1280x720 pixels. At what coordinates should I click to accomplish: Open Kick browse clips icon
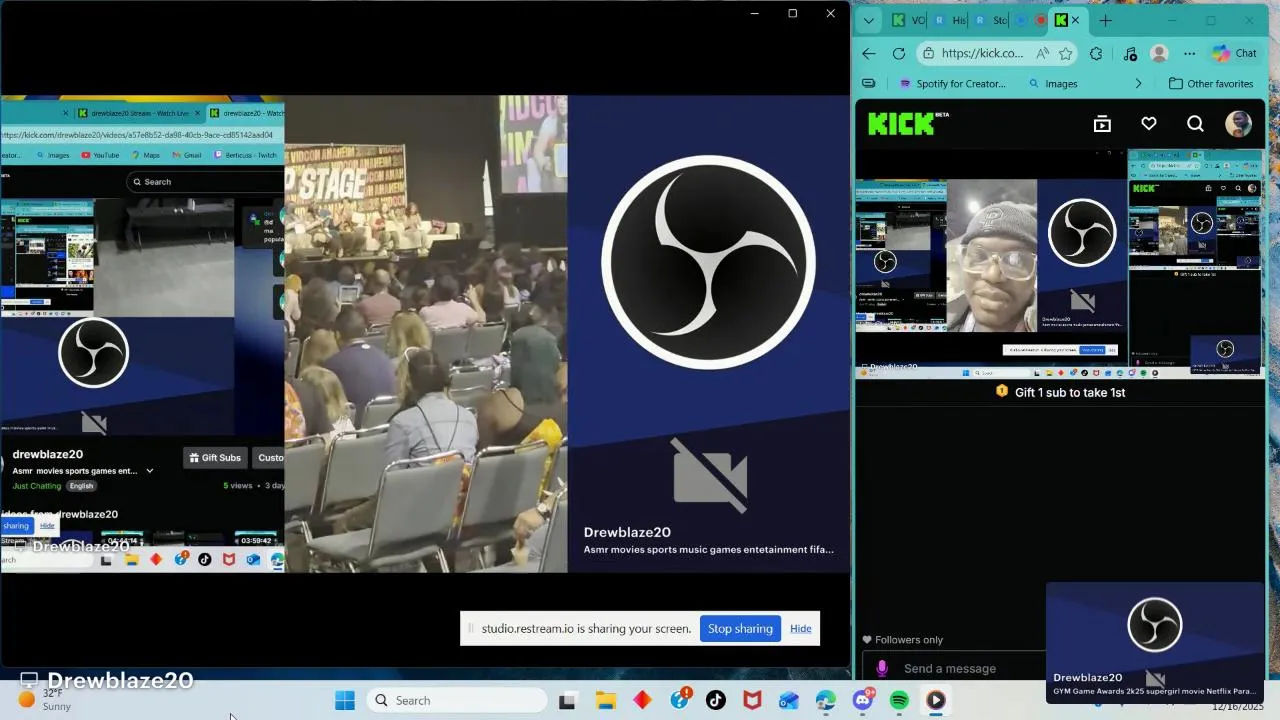tap(1102, 124)
